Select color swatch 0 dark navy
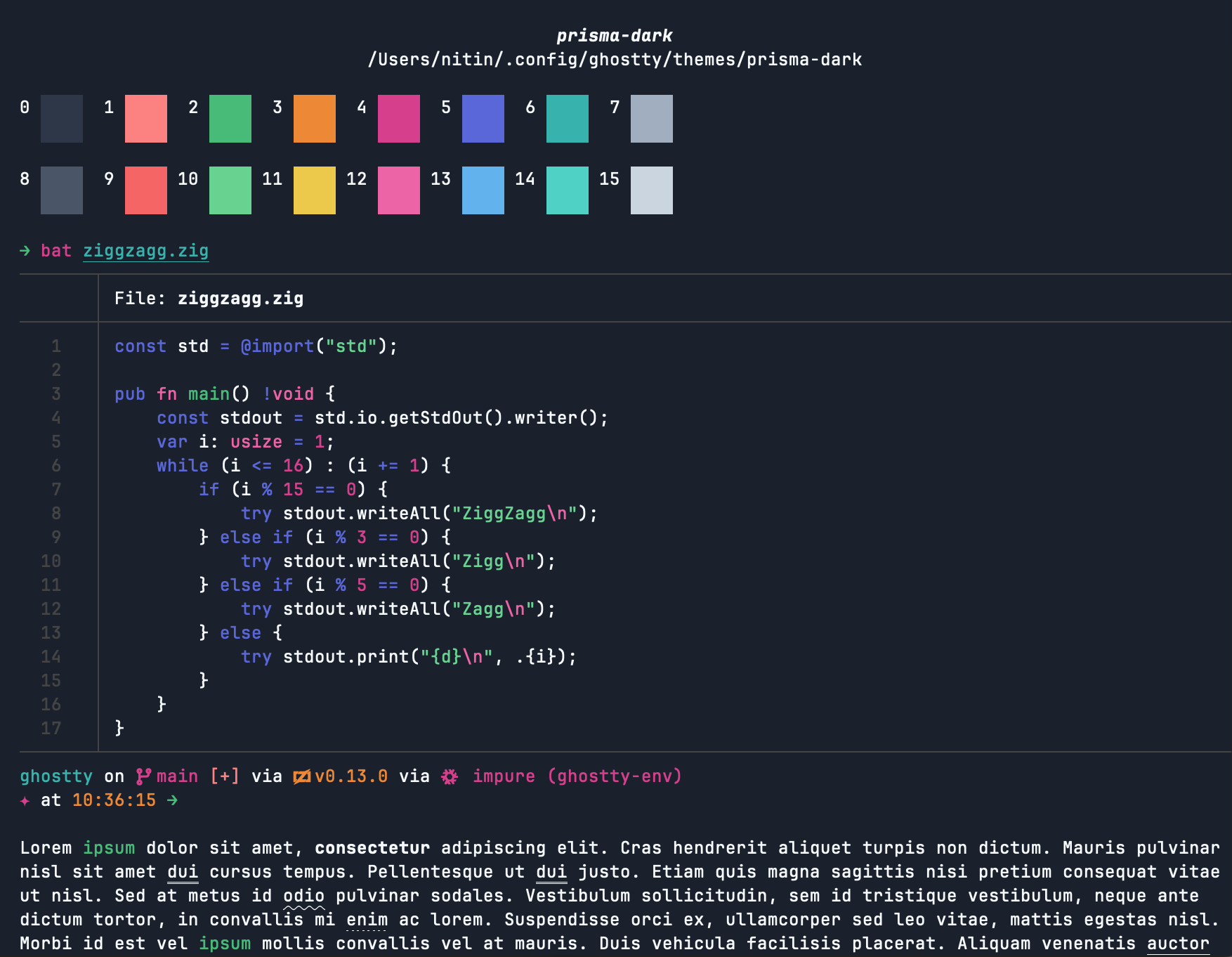This screenshot has width=1232, height=957. coord(62,119)
